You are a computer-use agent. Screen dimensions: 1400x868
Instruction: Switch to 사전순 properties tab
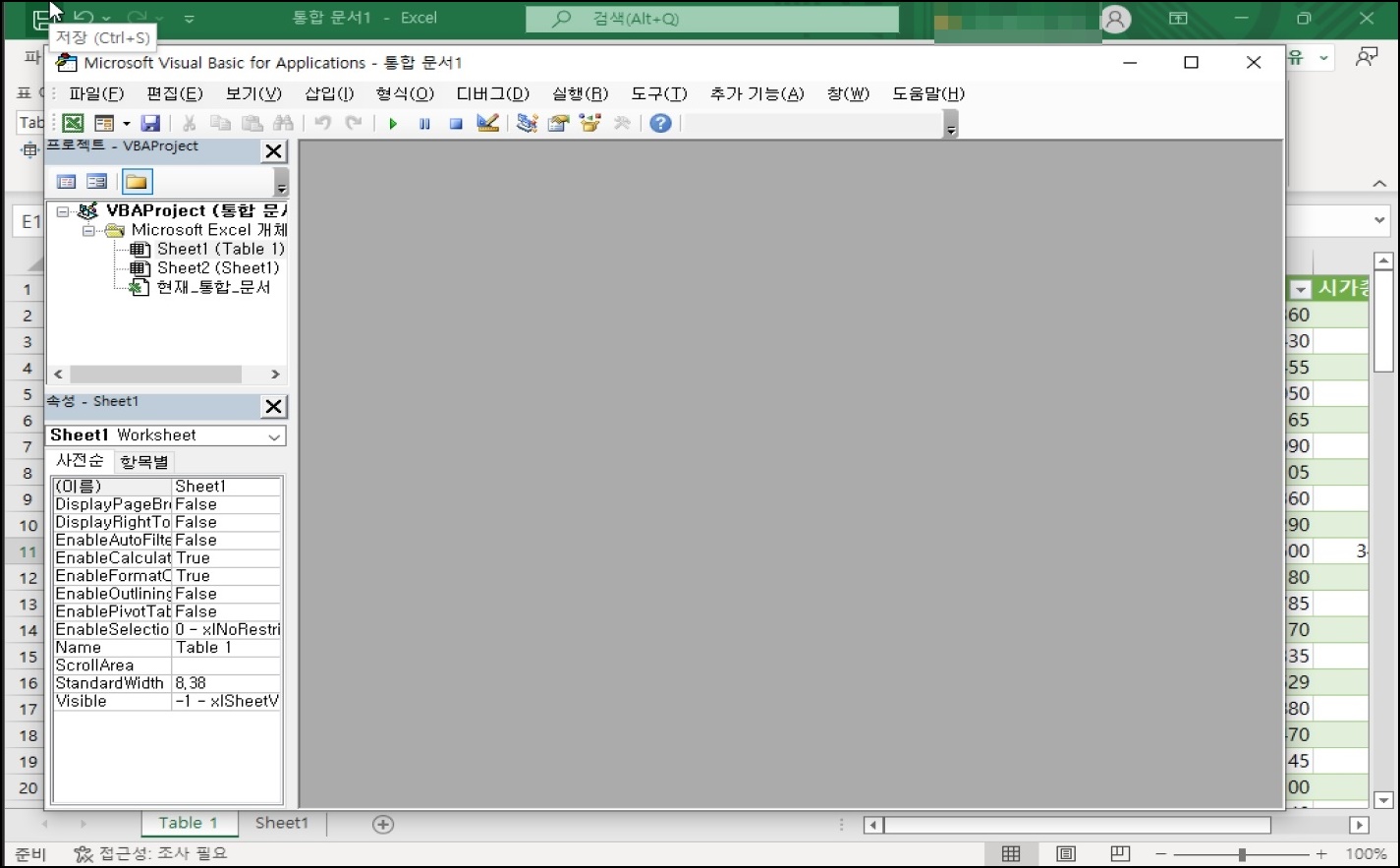80,460
